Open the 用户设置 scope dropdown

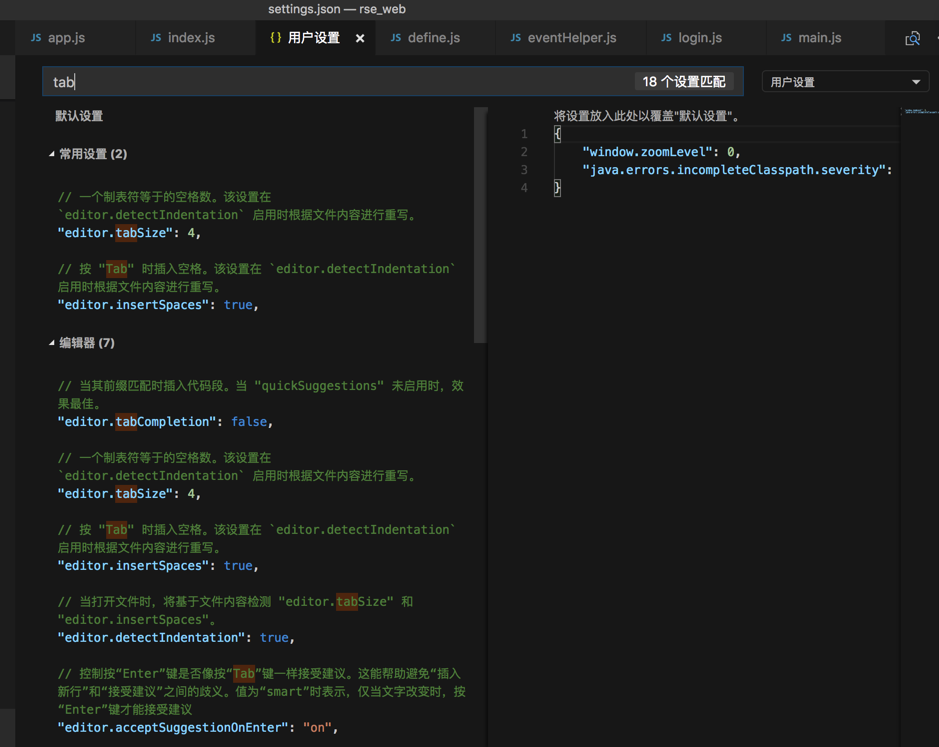[845, 81]
